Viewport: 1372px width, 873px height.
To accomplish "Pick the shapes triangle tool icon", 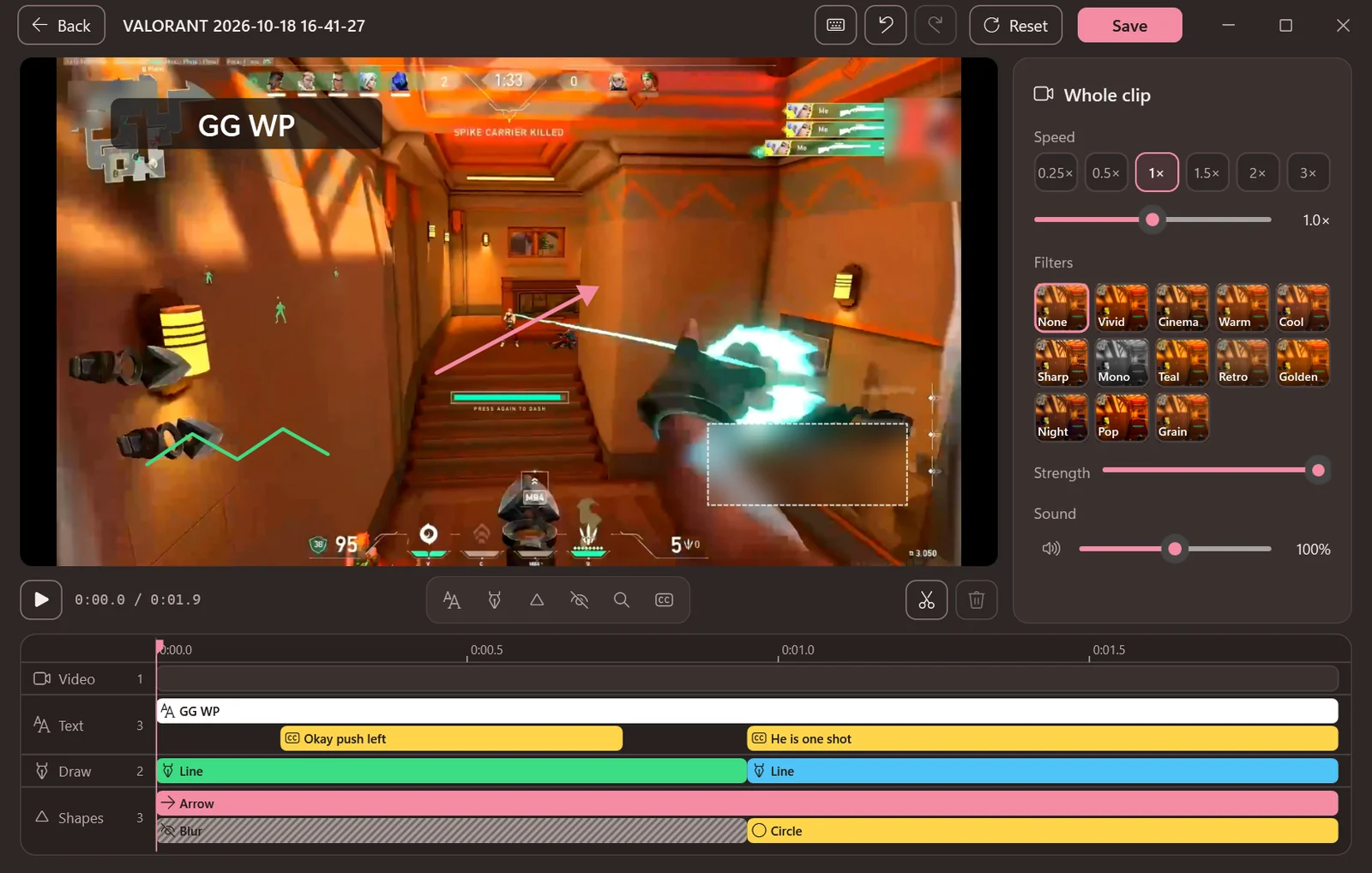I will pyautogui.click(x=537, y=600).
